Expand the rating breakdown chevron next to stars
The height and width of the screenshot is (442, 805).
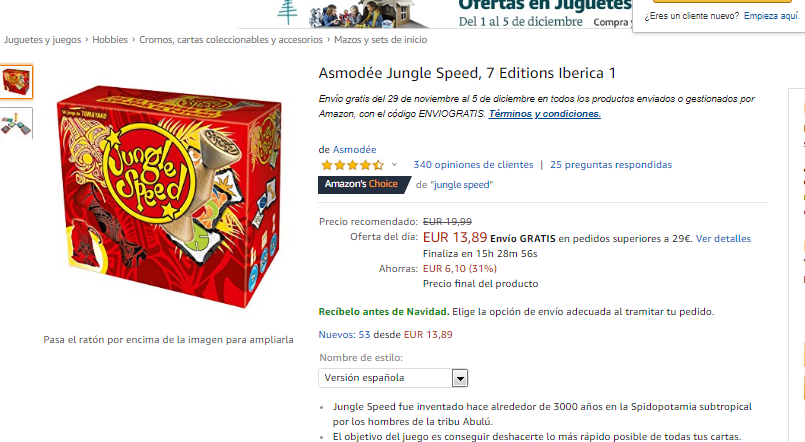click(x=394, y=165)
